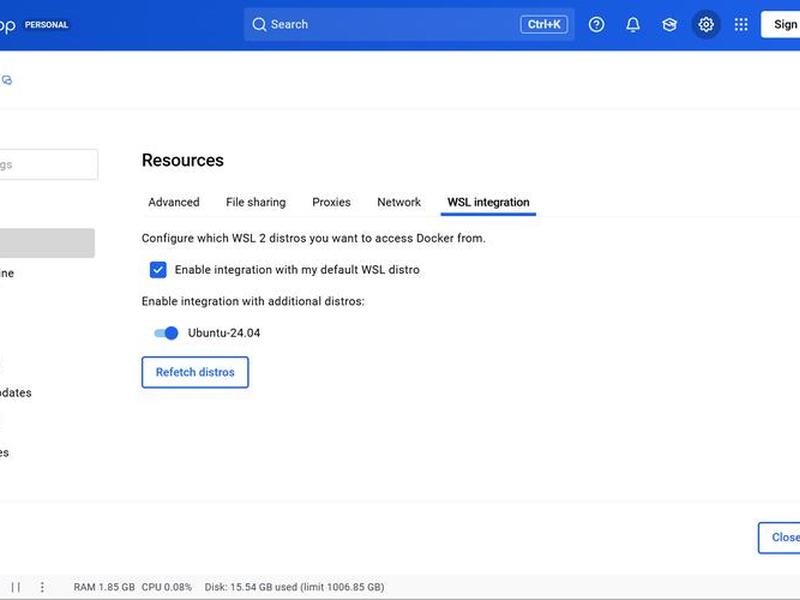The image size is (800, 600).
Task: Uncheck Enable integration with default WSL distro
Action: pos(158,269)
